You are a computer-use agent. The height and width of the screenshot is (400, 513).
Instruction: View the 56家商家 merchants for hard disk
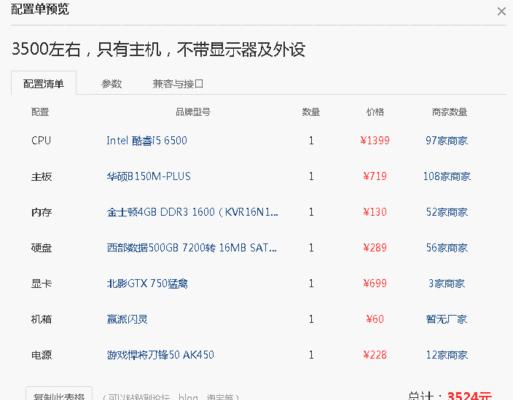coord(447,247)
